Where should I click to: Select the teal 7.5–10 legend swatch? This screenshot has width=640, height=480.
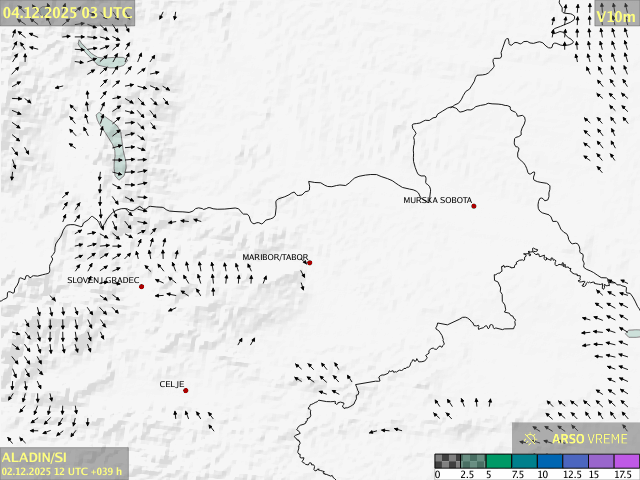[x=524, y=461]
